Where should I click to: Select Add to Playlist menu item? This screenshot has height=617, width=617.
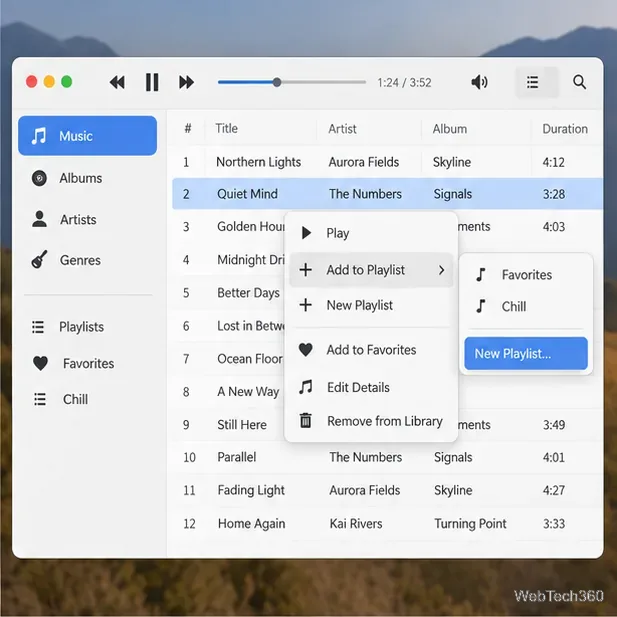point(371,270)
